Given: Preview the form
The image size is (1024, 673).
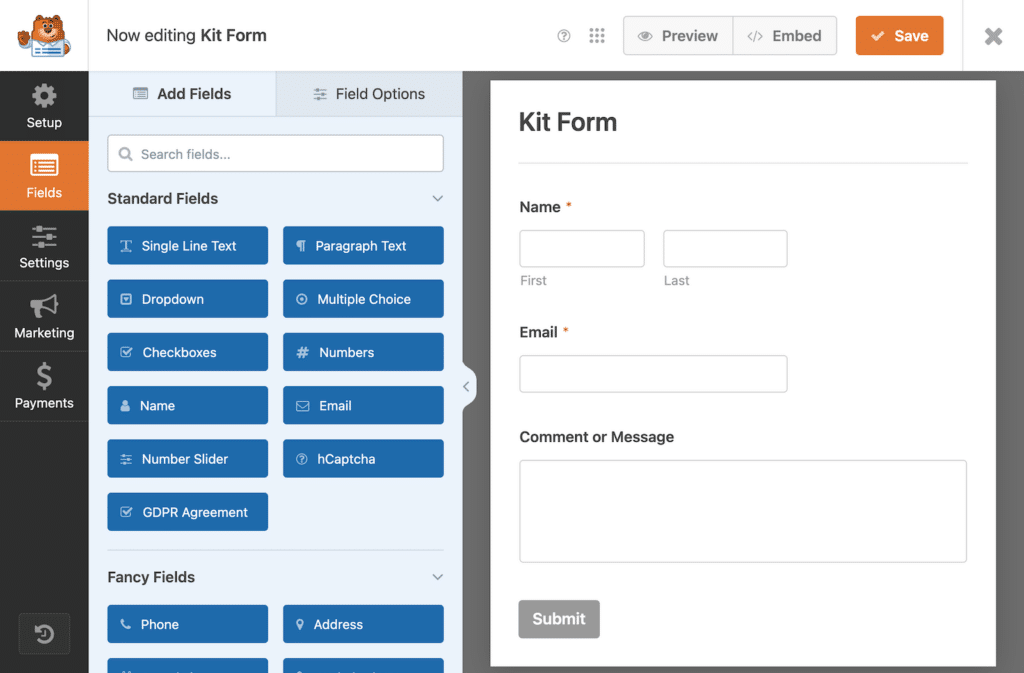Looking at the screenshot, I should 678,35.
